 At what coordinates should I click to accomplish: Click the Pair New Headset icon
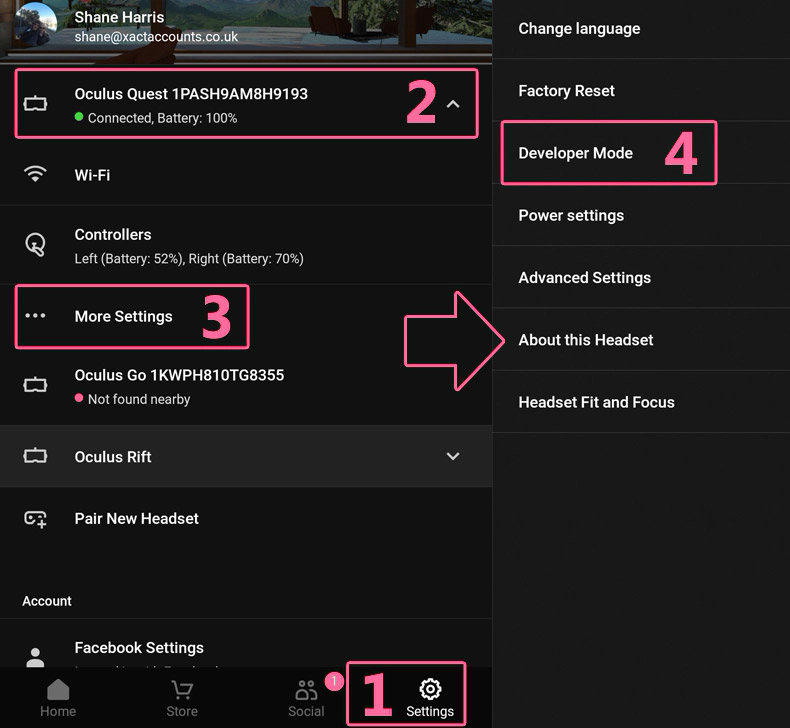pyautogui.click(x=35, y=519)
